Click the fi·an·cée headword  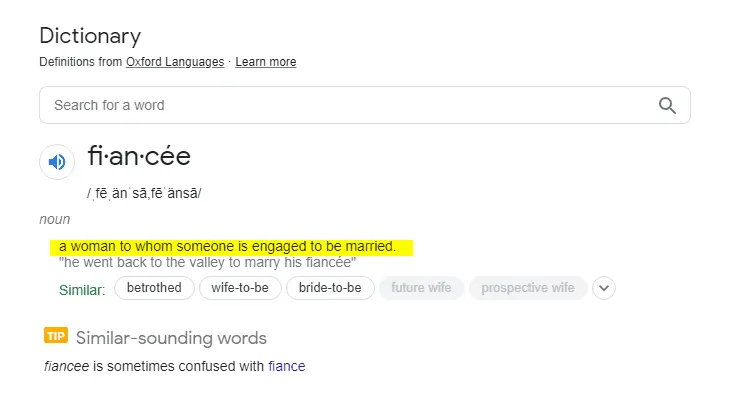(x=139, y=156)
